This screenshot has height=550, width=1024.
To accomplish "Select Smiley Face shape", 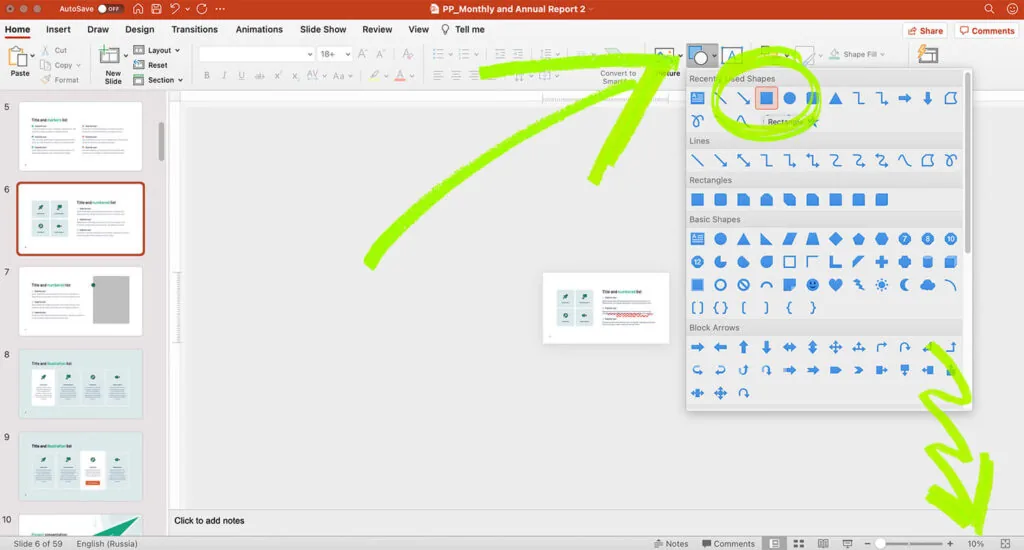I will point(812,285).
